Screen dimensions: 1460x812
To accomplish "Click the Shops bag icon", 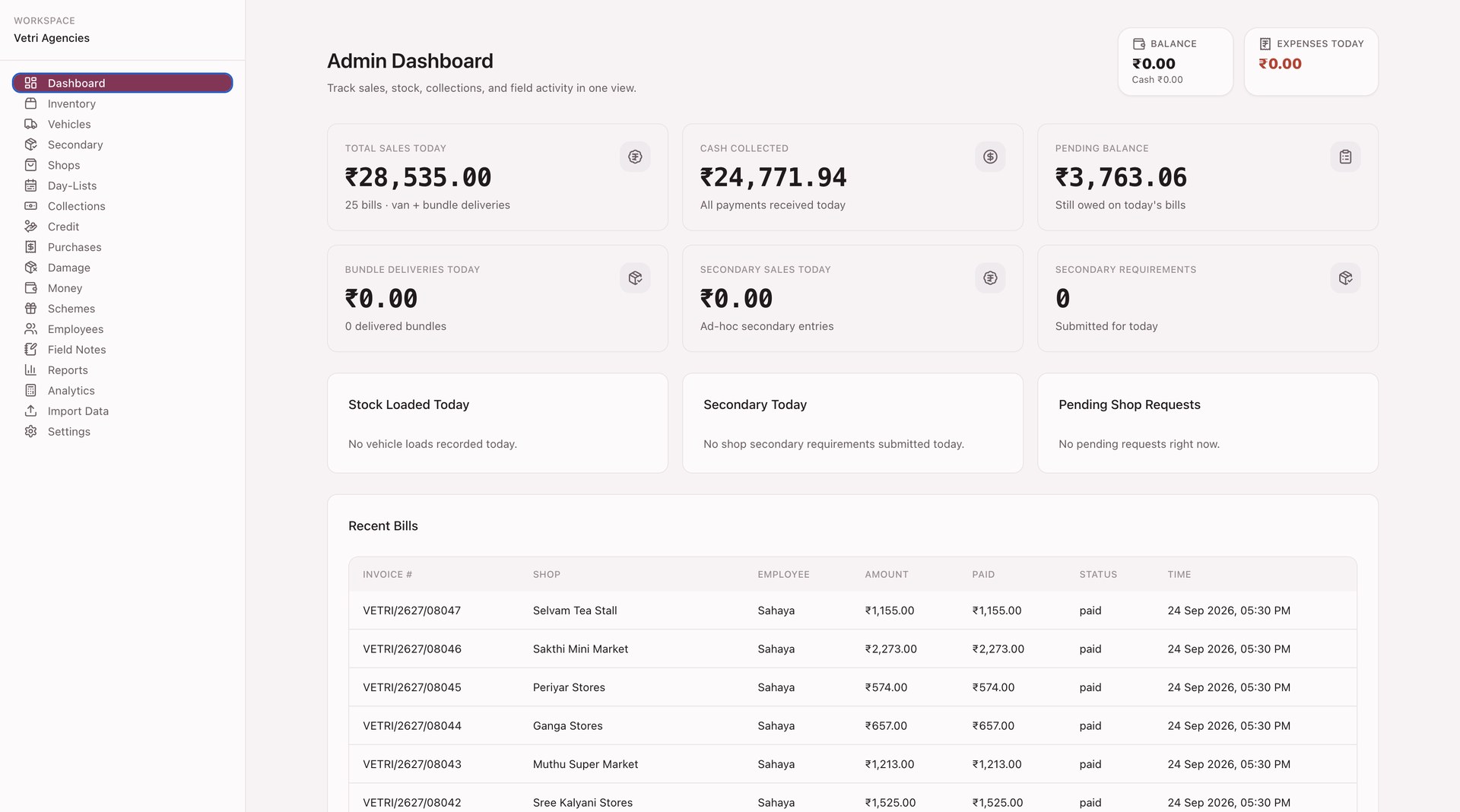I will [x=30, y=165].
